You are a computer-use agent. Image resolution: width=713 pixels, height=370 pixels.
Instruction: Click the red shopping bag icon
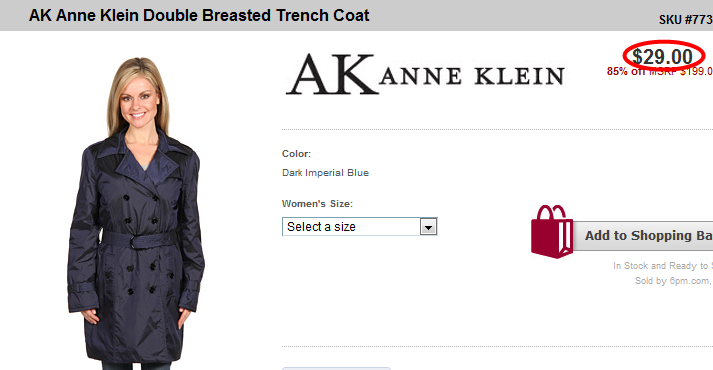point(552,232)
